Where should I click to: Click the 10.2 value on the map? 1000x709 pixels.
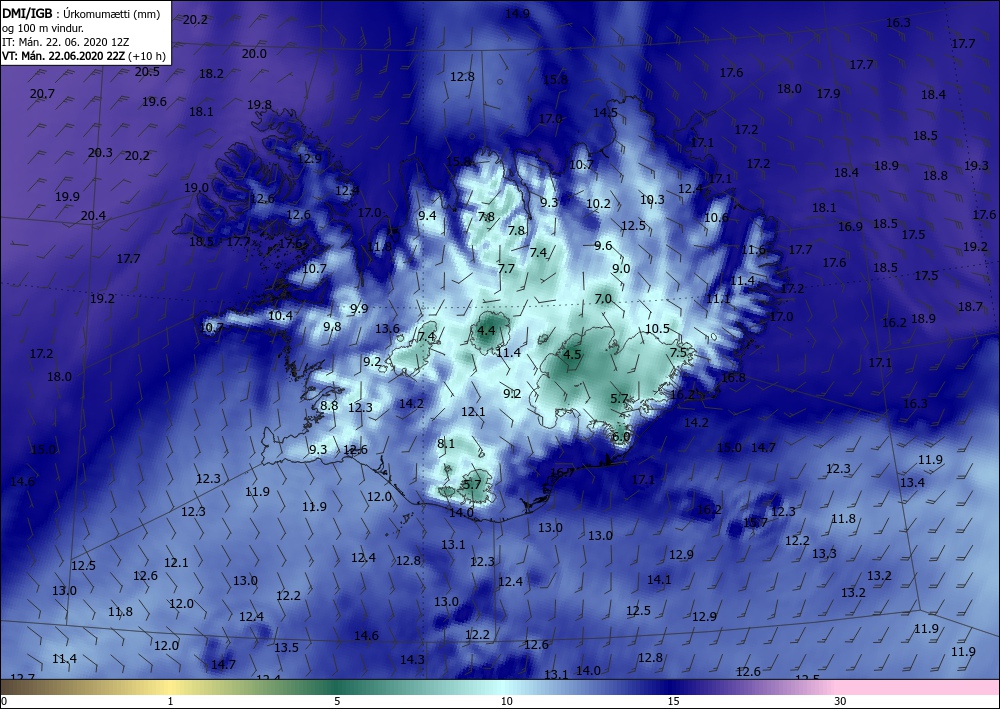click(x=598, y=203)
